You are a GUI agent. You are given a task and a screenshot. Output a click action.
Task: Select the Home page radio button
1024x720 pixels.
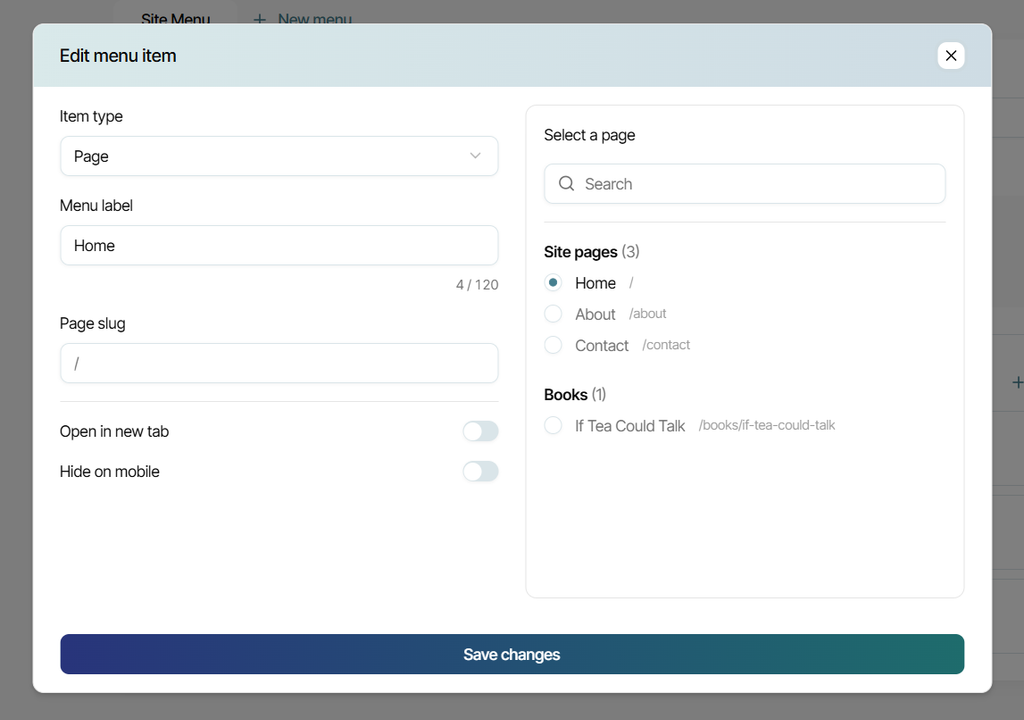coord(553,283)
